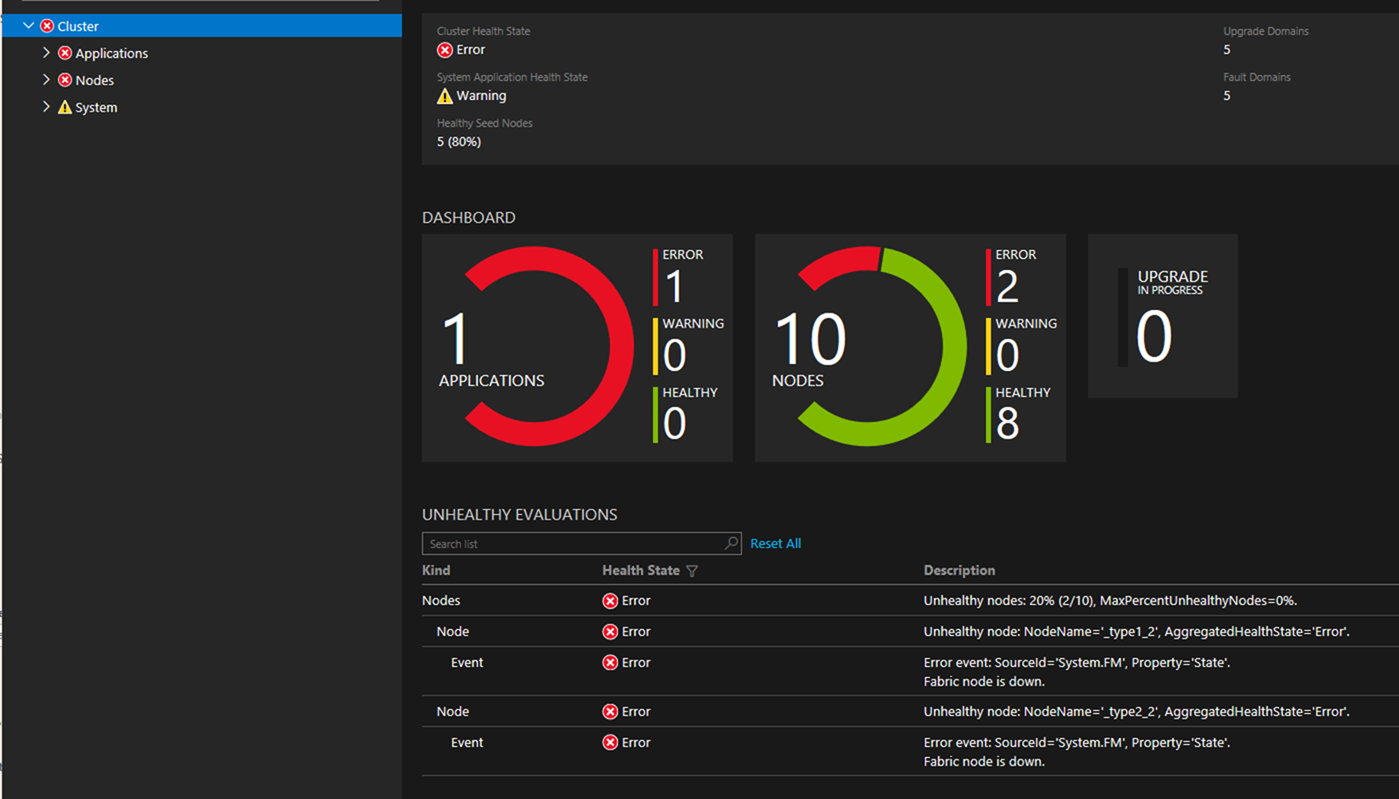The image size is (1399, 799).
Task: Click the System warning triangle icon
Action: coord(65,107)
